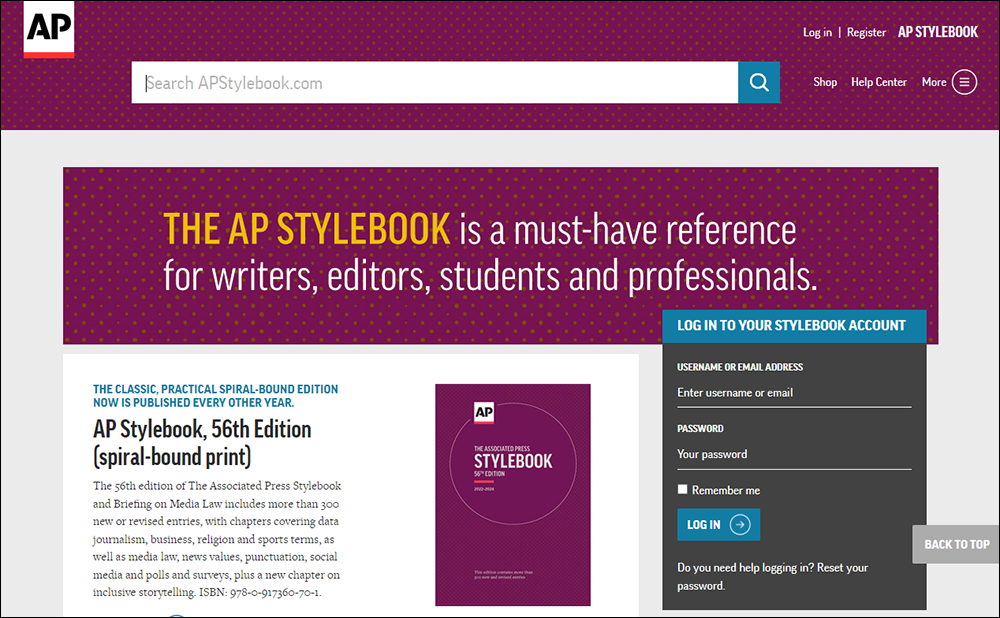Enable the Remember me checkbox

coord(682,489)
